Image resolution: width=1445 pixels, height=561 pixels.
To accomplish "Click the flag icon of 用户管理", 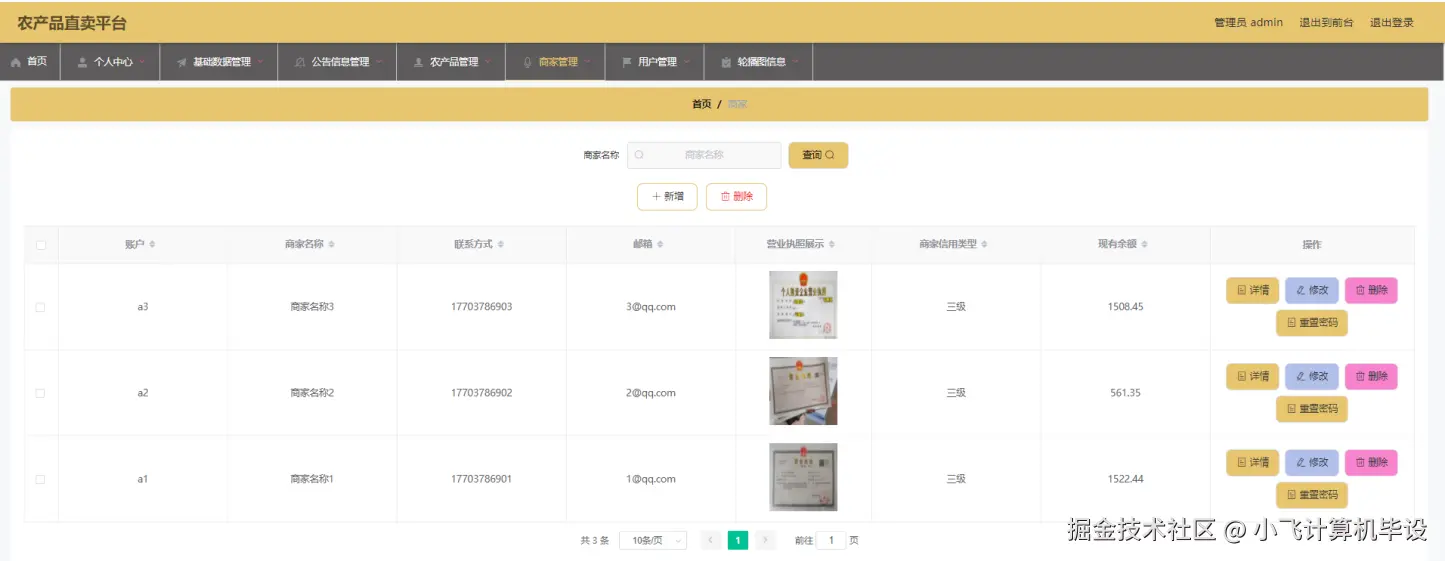I will pos(626,62).
